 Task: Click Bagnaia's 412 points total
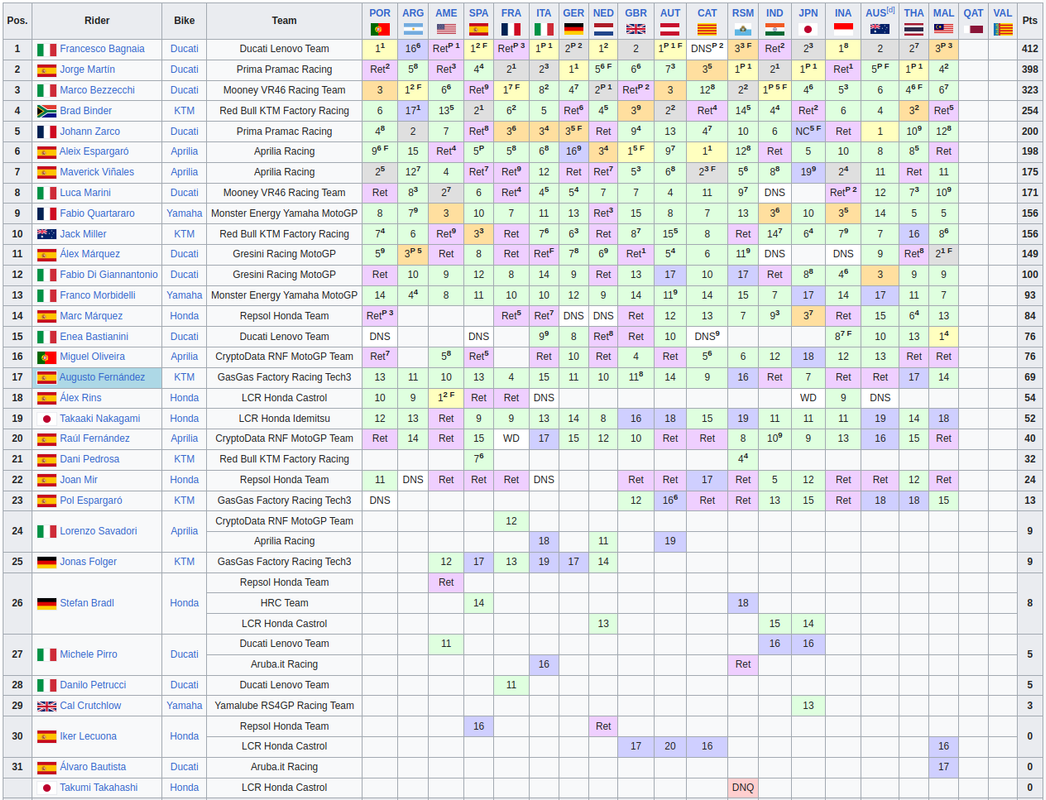point(1030,49)
